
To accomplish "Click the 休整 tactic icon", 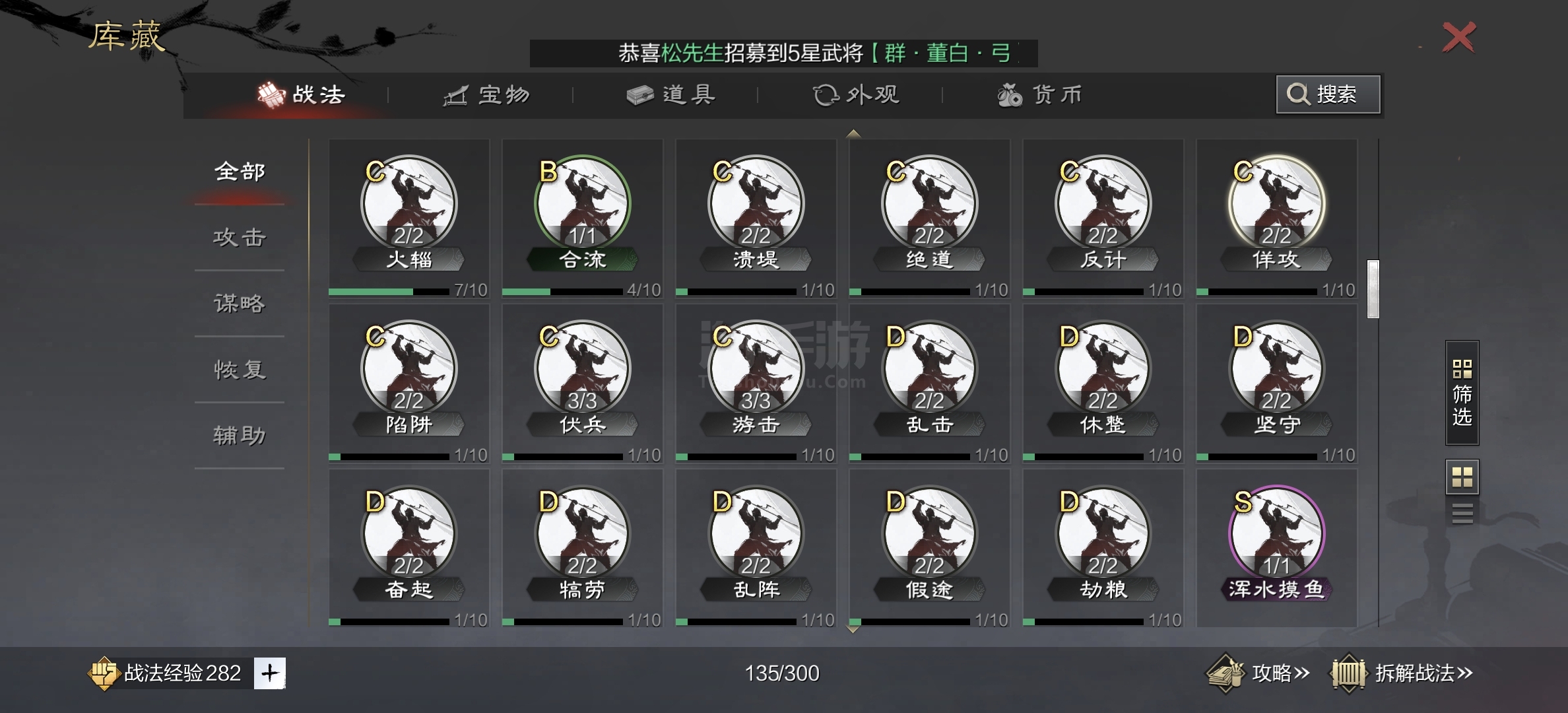I will (1103, 370).
